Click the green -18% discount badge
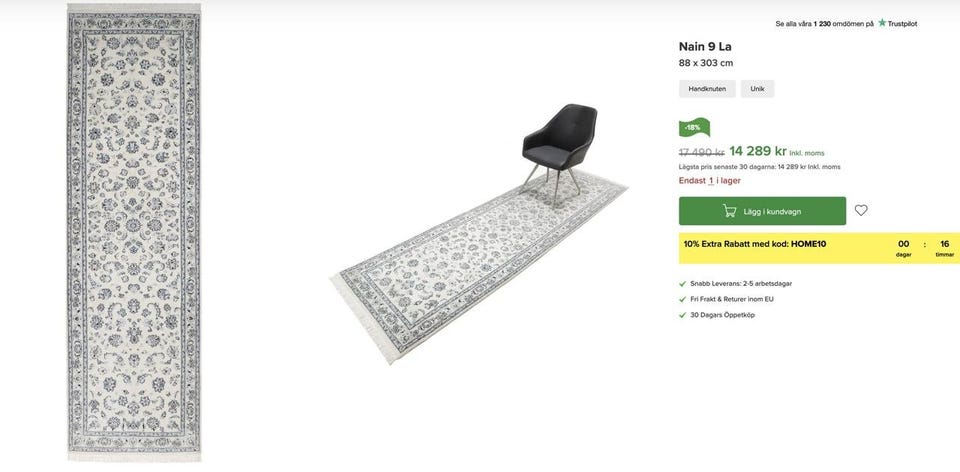Image resolution: width=960 pixels, height=472 pixels. click(x=694, y=127)
